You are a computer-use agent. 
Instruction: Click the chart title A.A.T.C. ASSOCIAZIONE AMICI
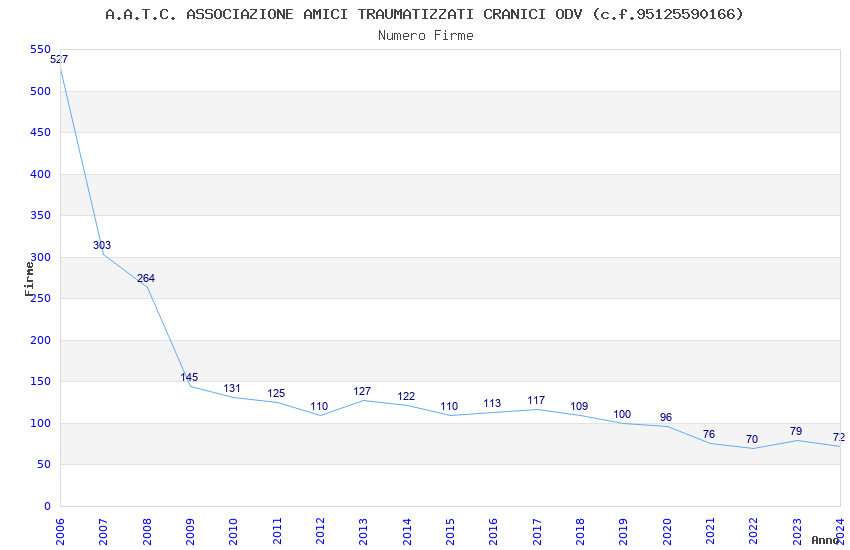coord(424,14)
